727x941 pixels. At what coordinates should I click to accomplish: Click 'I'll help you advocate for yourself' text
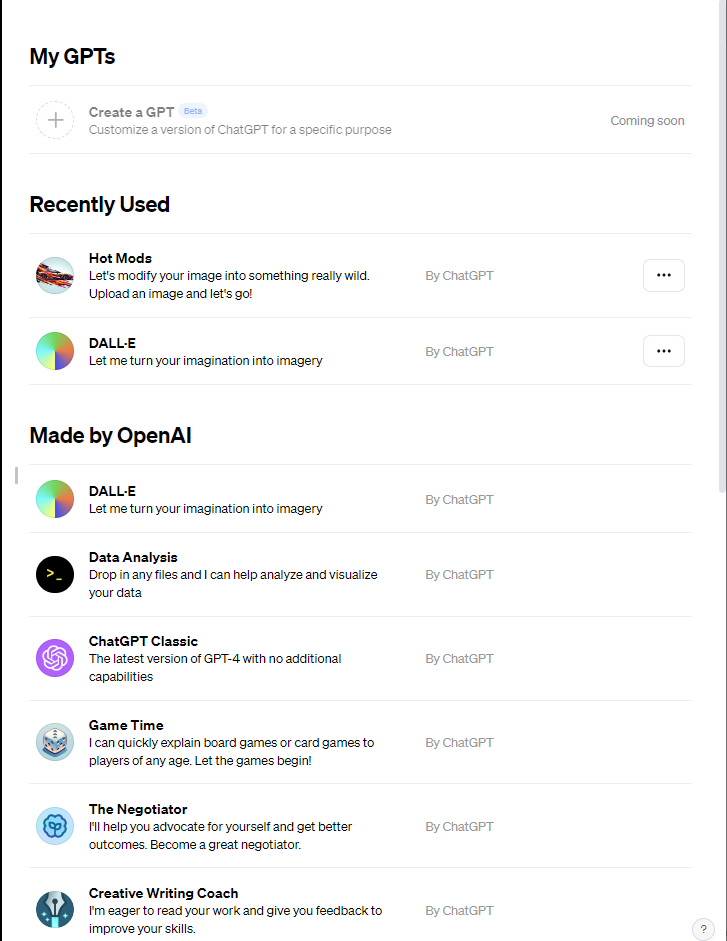pos(220,835)
